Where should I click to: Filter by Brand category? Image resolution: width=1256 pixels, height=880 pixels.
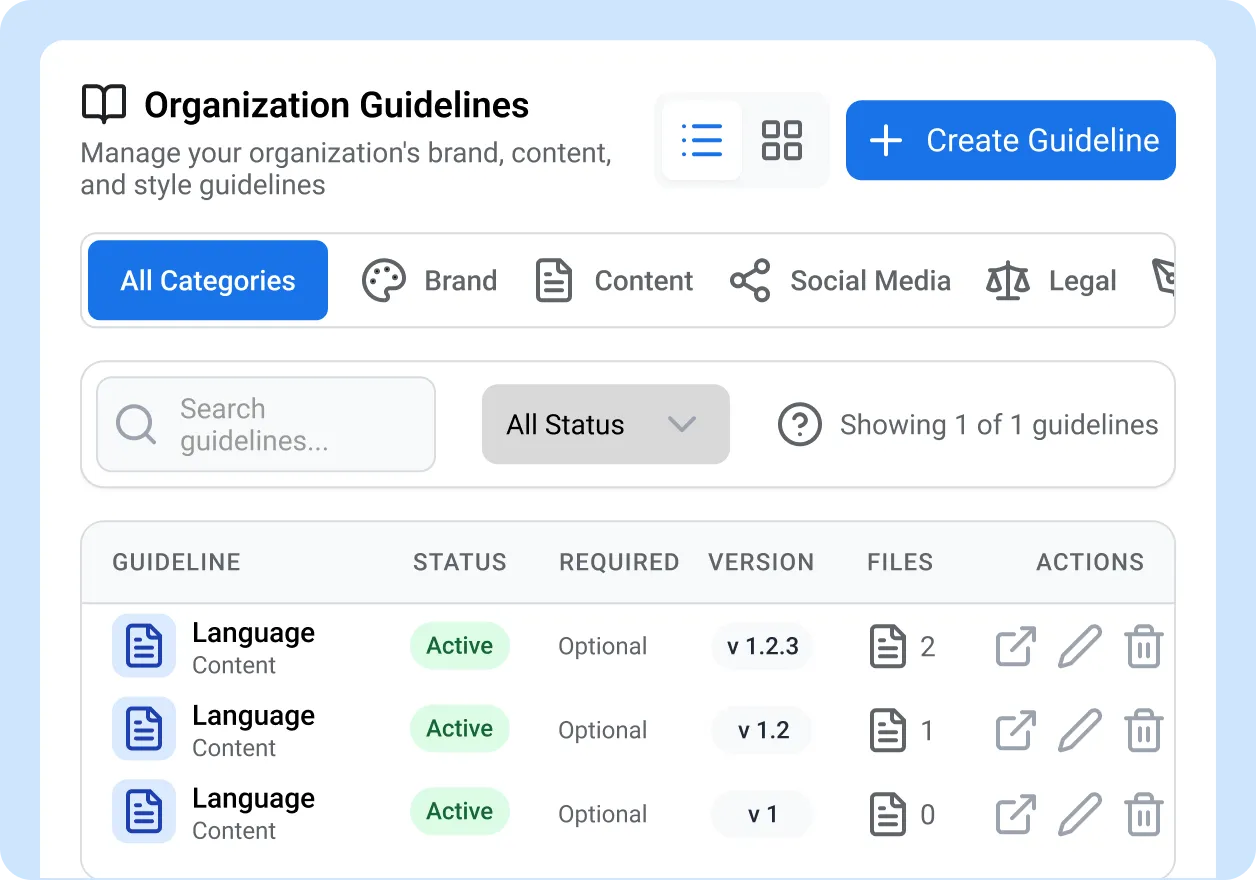429,281
